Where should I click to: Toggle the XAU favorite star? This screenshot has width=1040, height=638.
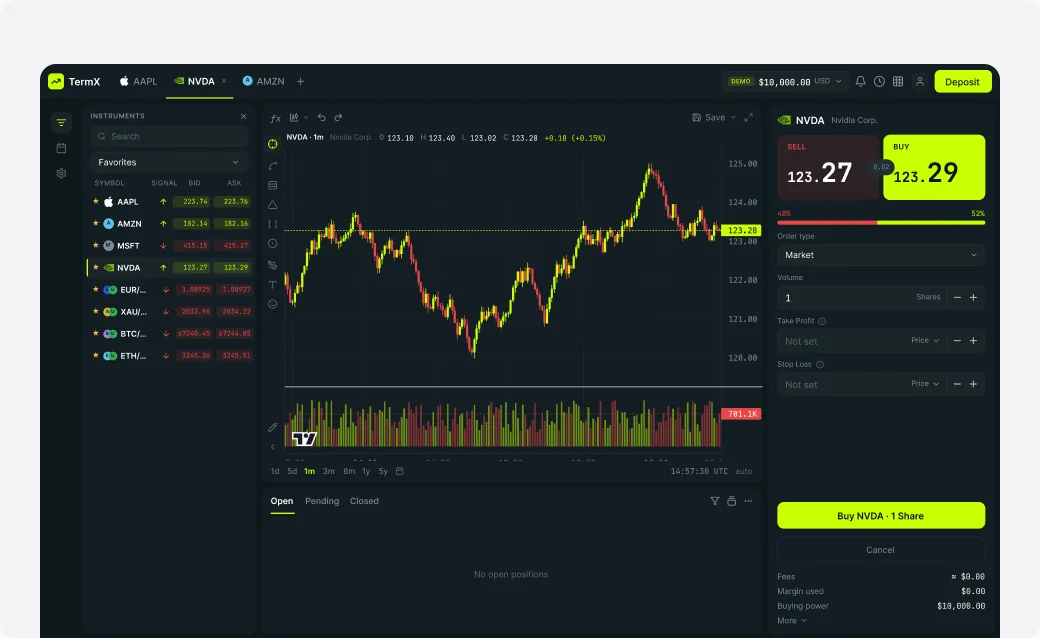pos(96,312)
